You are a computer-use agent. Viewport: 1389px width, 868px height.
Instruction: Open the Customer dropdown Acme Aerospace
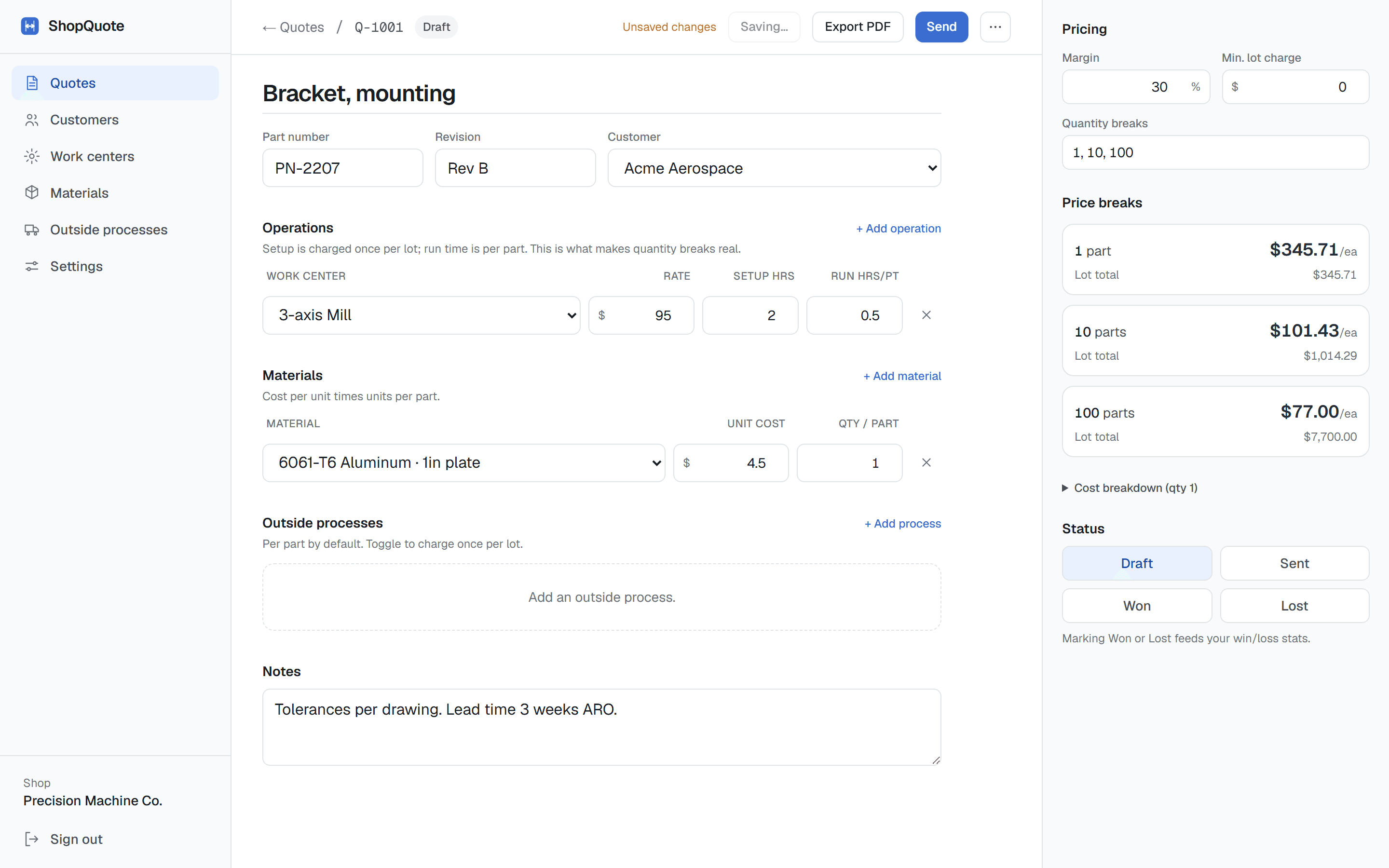774,168
